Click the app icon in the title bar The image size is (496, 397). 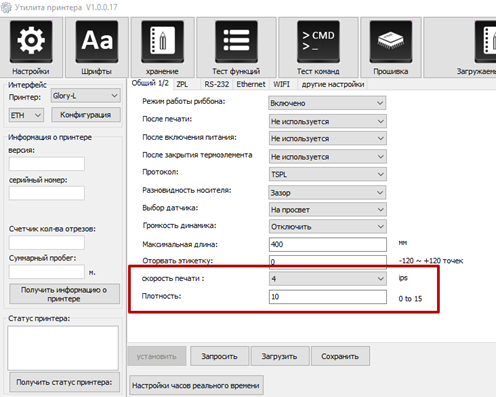(6, 7)
